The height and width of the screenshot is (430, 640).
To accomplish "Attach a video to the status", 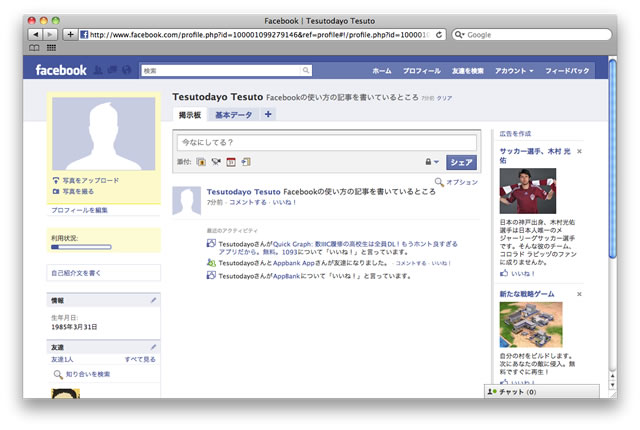I will pyautogui.click(x=216, y=162).
